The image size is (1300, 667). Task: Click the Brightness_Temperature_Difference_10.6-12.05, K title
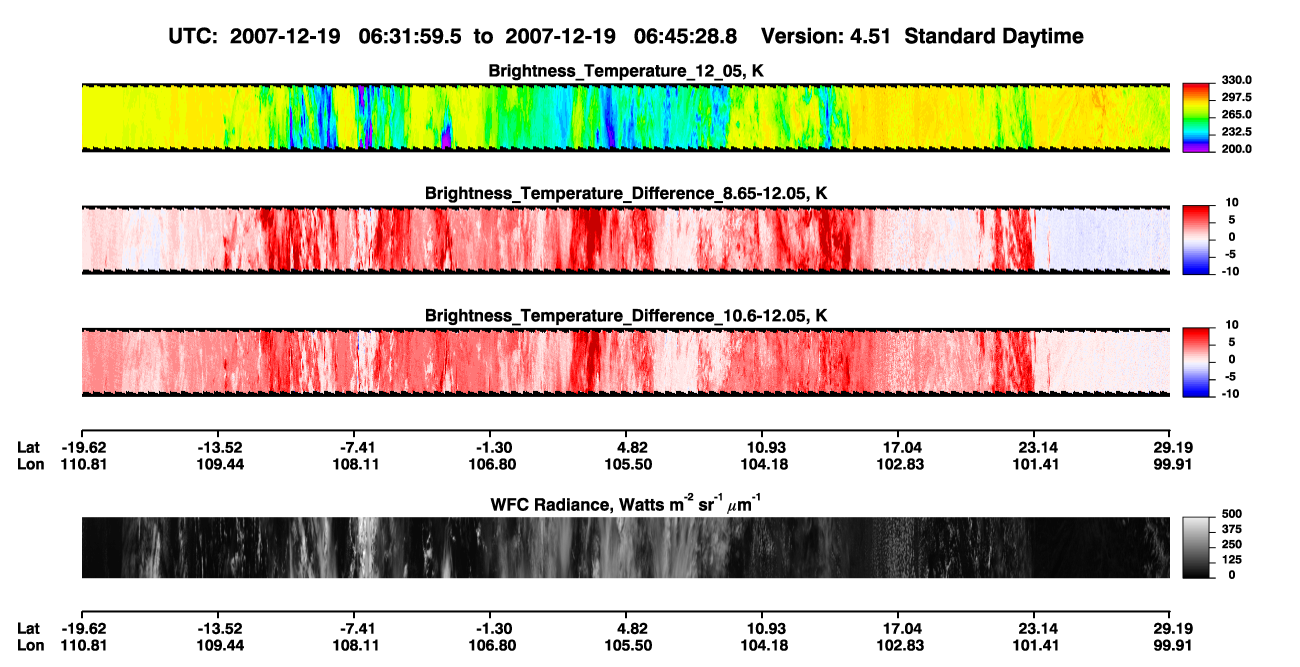pos(626,316)
